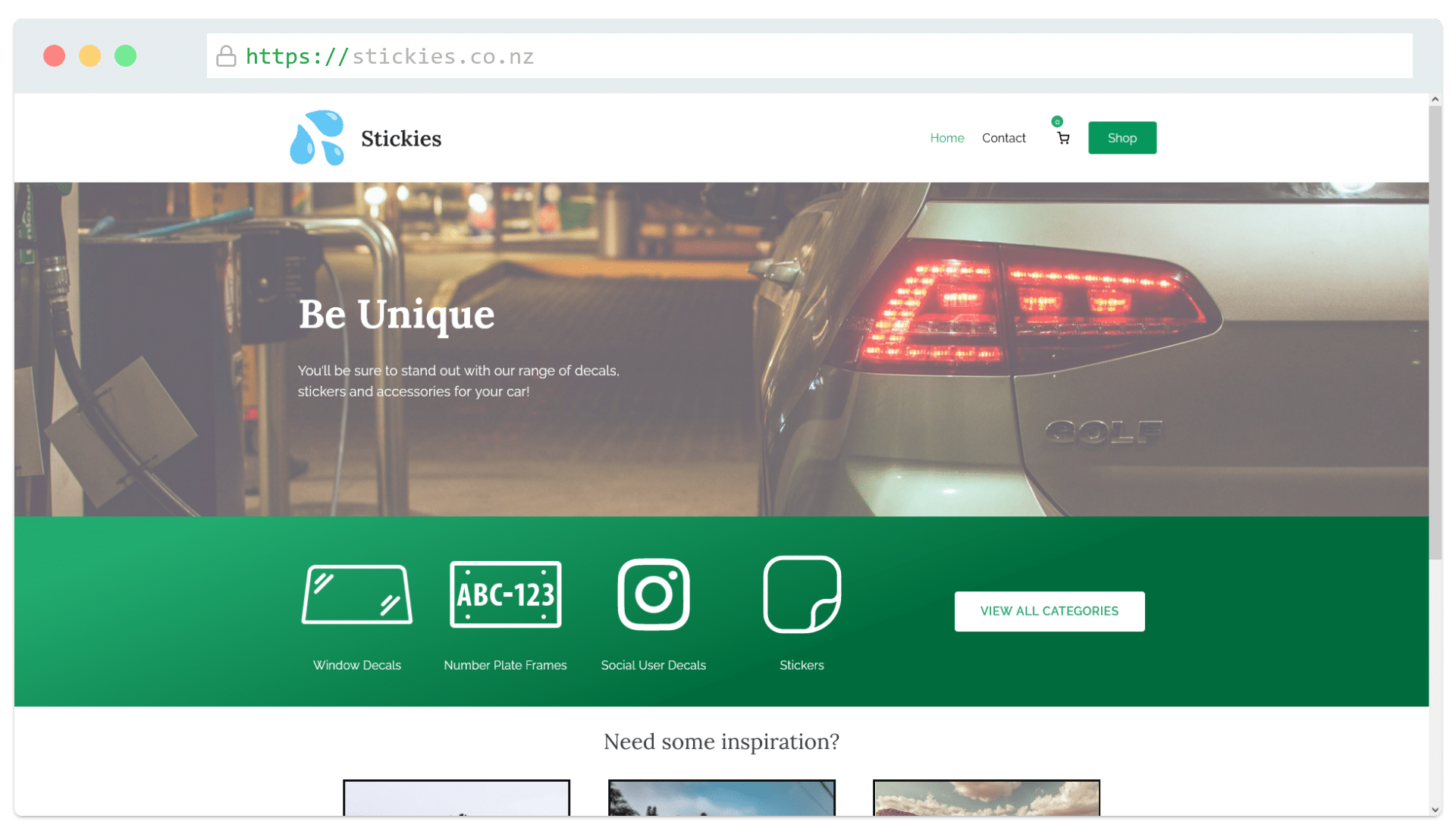The image size is (1456, 834).
Task: Click VIEW ALL CATEGORIES button
Action: point(1050,611)
